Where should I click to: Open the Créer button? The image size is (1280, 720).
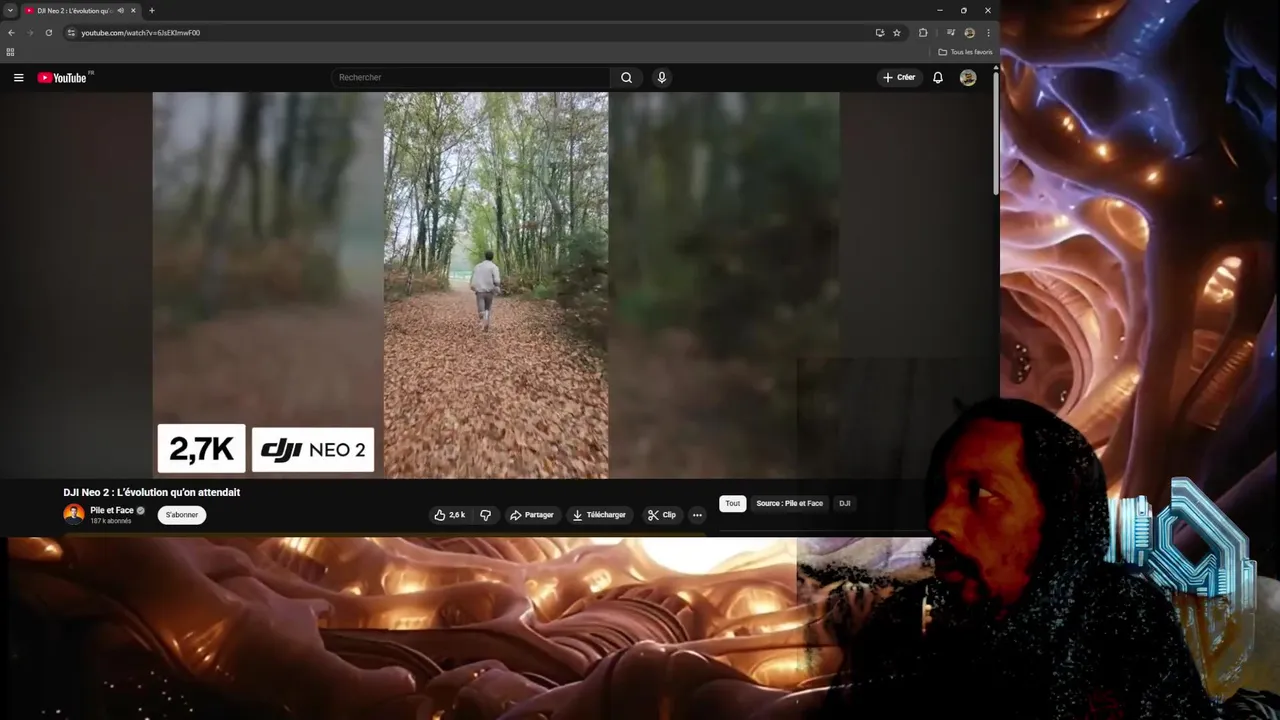click(x=899, y=78)
